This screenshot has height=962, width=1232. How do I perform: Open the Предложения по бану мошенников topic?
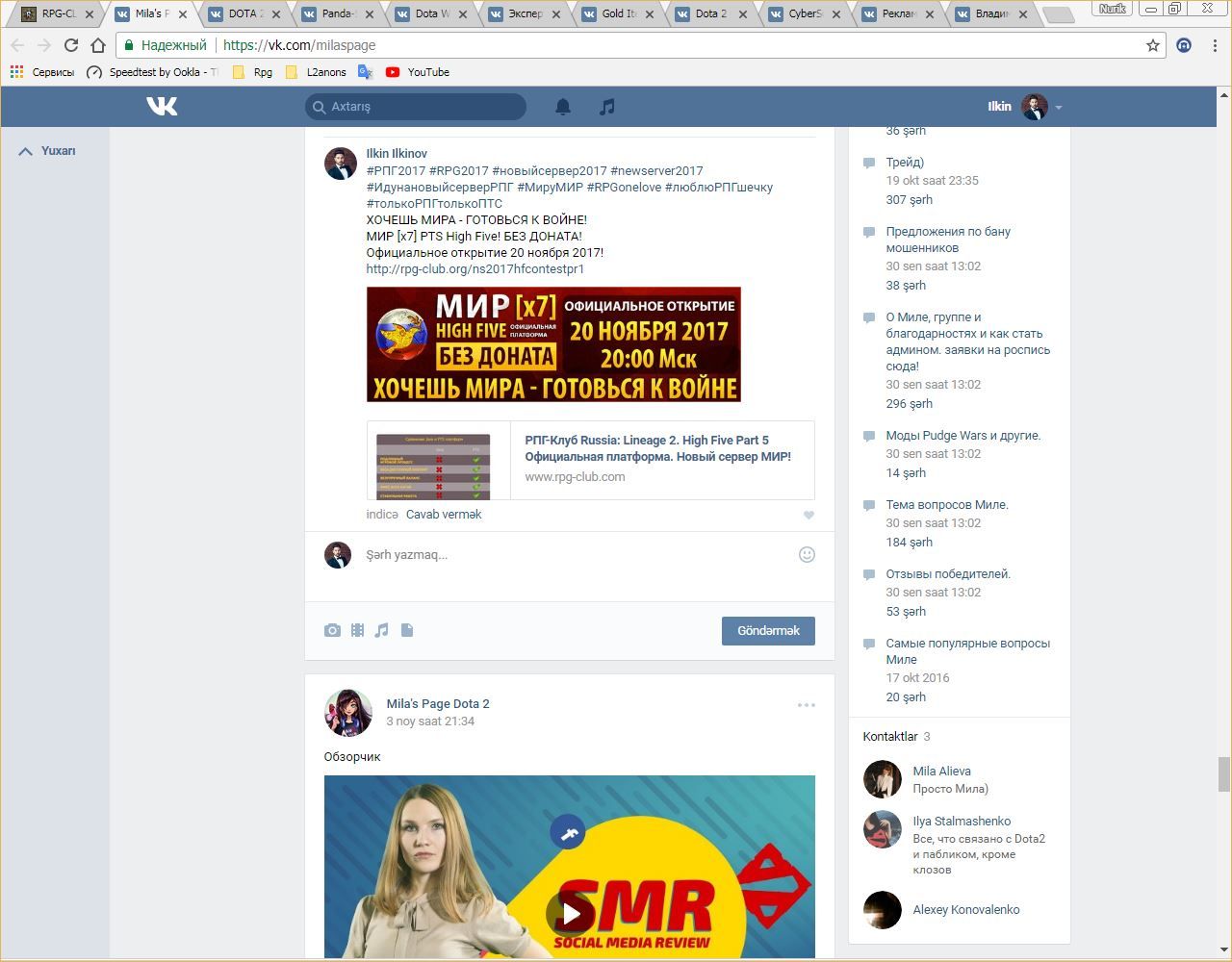click(948, 240)
